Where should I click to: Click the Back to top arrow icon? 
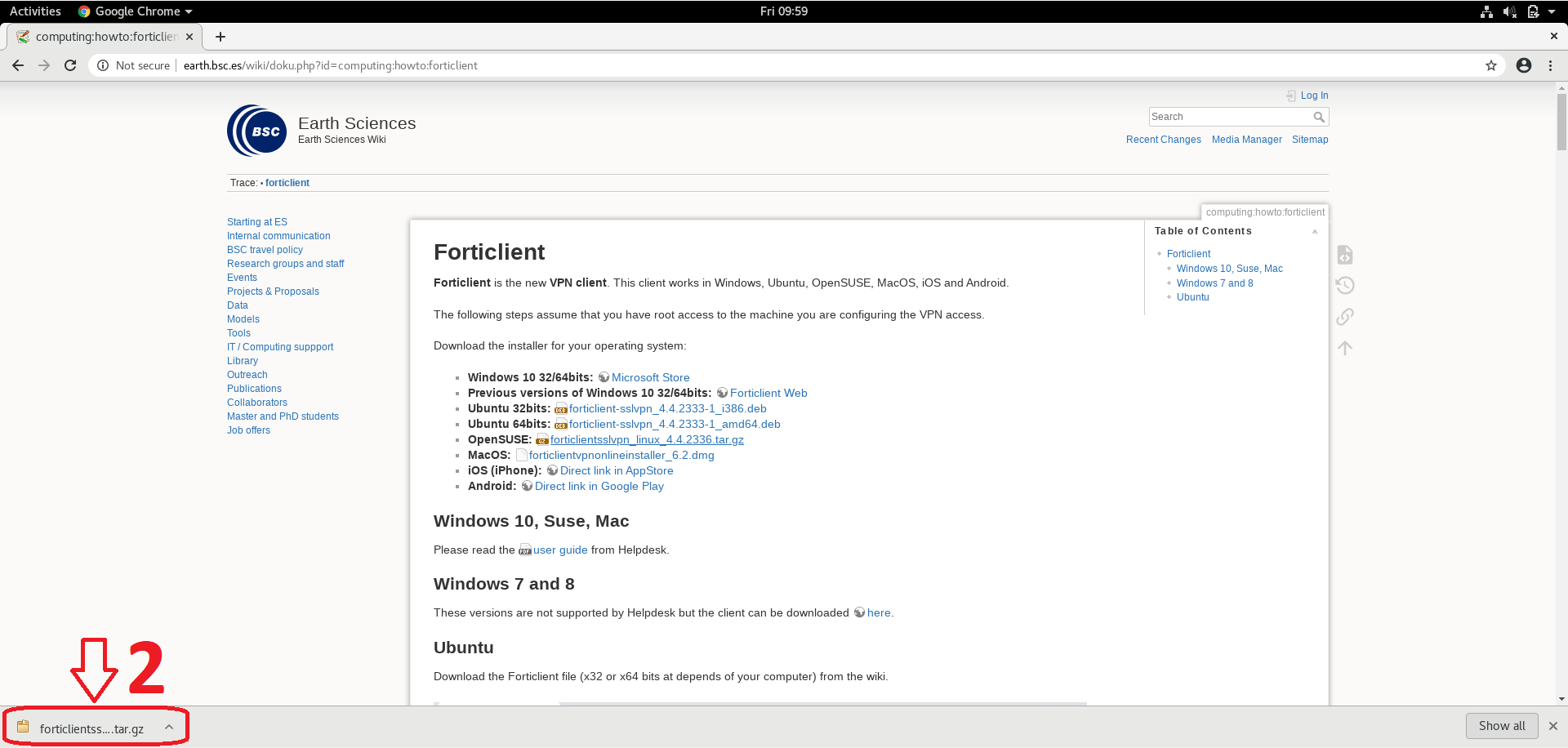point(1345,348)
